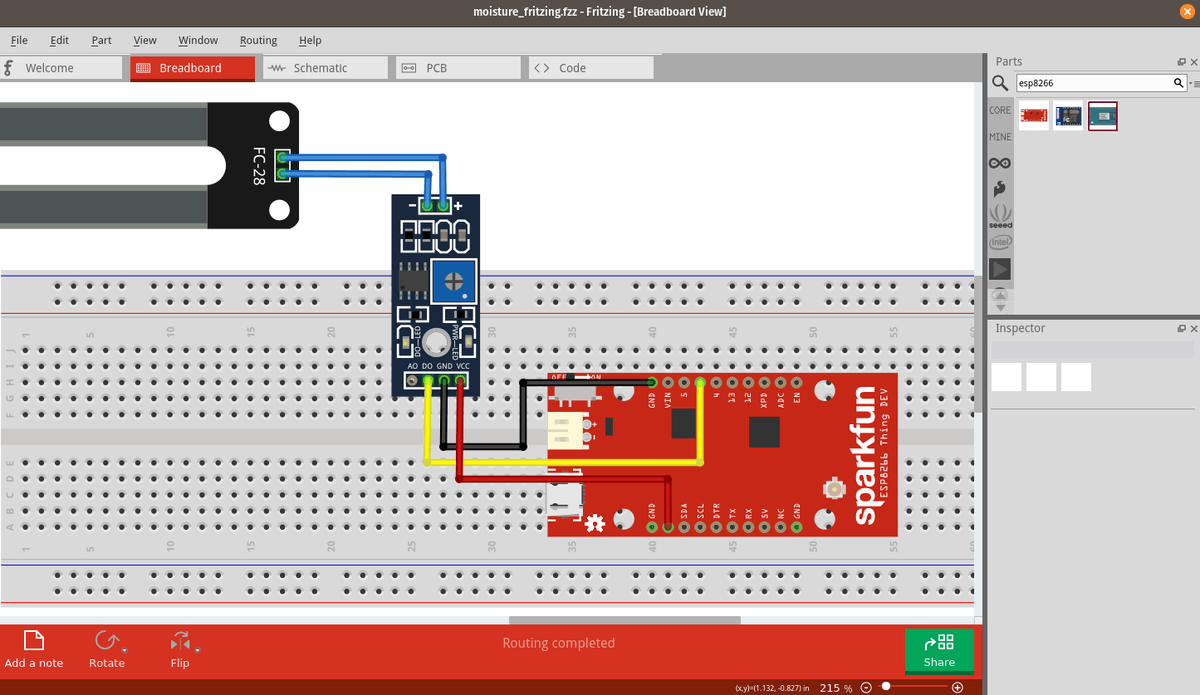
Task: Open the Routing menu
Action: click(258, 40)
